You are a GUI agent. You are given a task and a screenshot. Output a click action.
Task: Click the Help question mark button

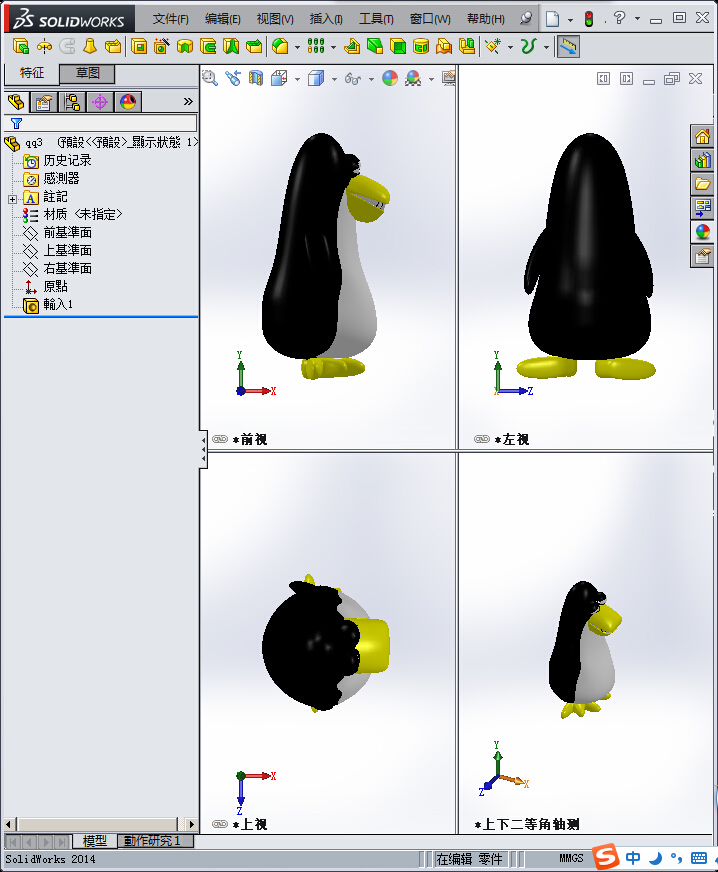[619, 18]
